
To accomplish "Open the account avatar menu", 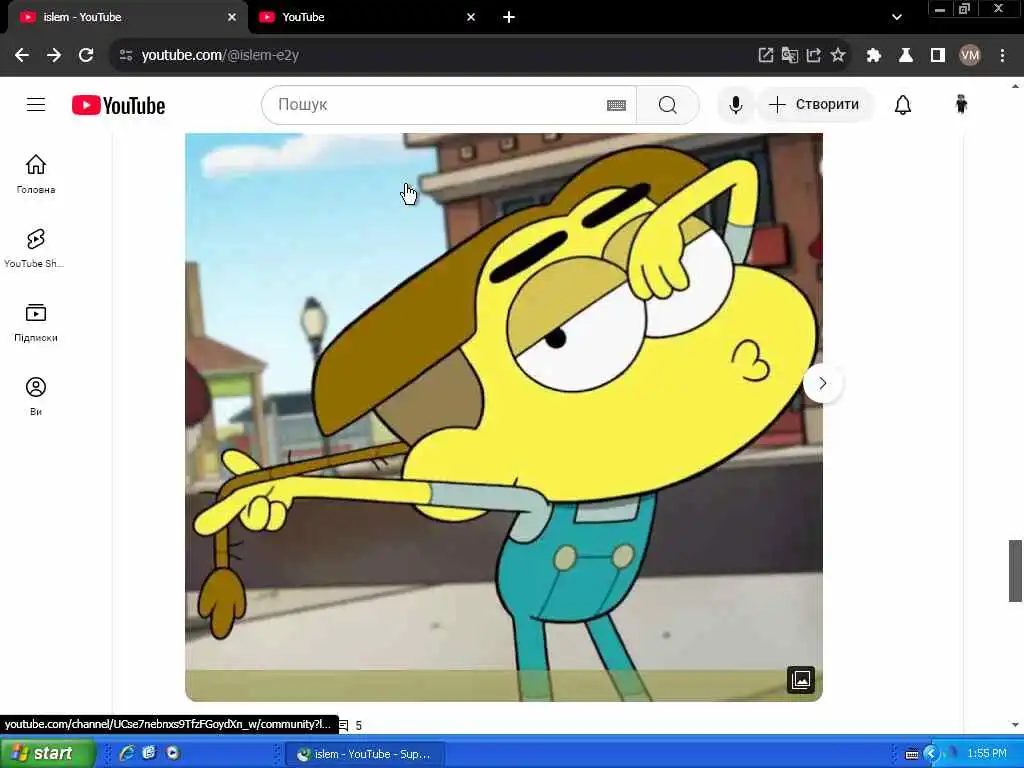I will tap(961, 104).
